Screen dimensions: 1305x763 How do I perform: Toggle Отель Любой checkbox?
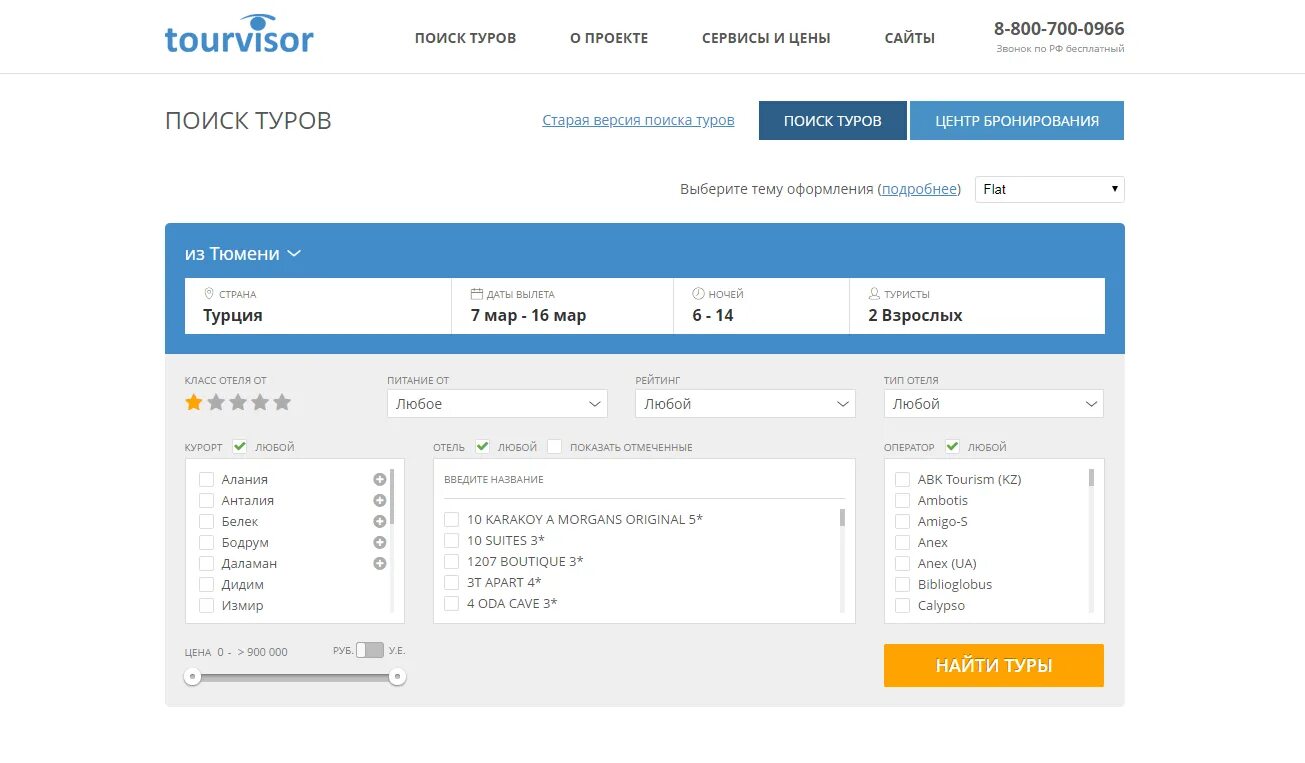[482, 447]
